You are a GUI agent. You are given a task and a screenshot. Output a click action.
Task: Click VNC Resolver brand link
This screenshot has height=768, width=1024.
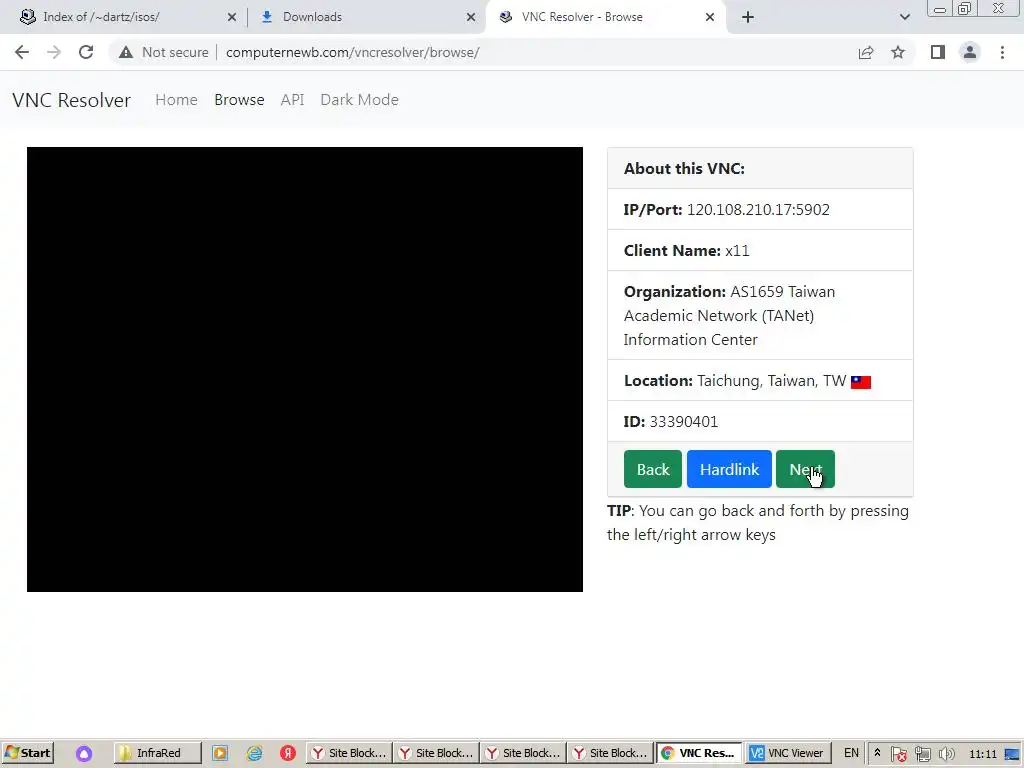(x=71, y=100)
